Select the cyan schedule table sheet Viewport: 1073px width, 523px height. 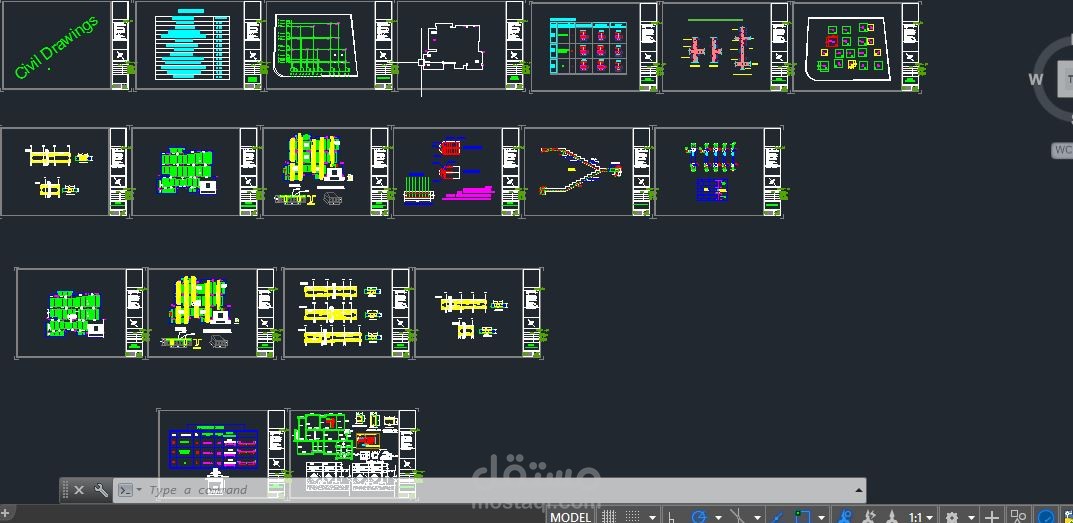[x=198, y=45]
